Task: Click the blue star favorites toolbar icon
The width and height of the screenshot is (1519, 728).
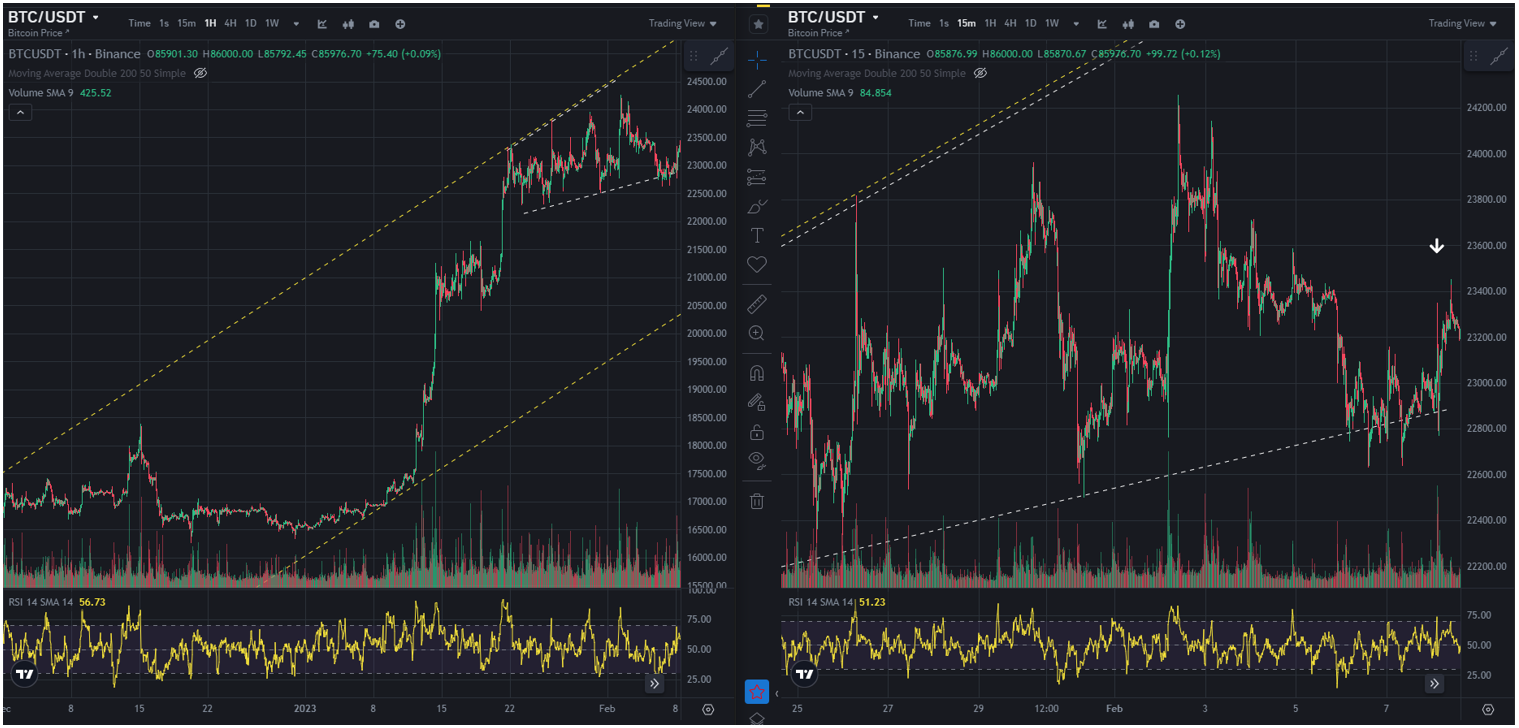Action: click(757, 691)
